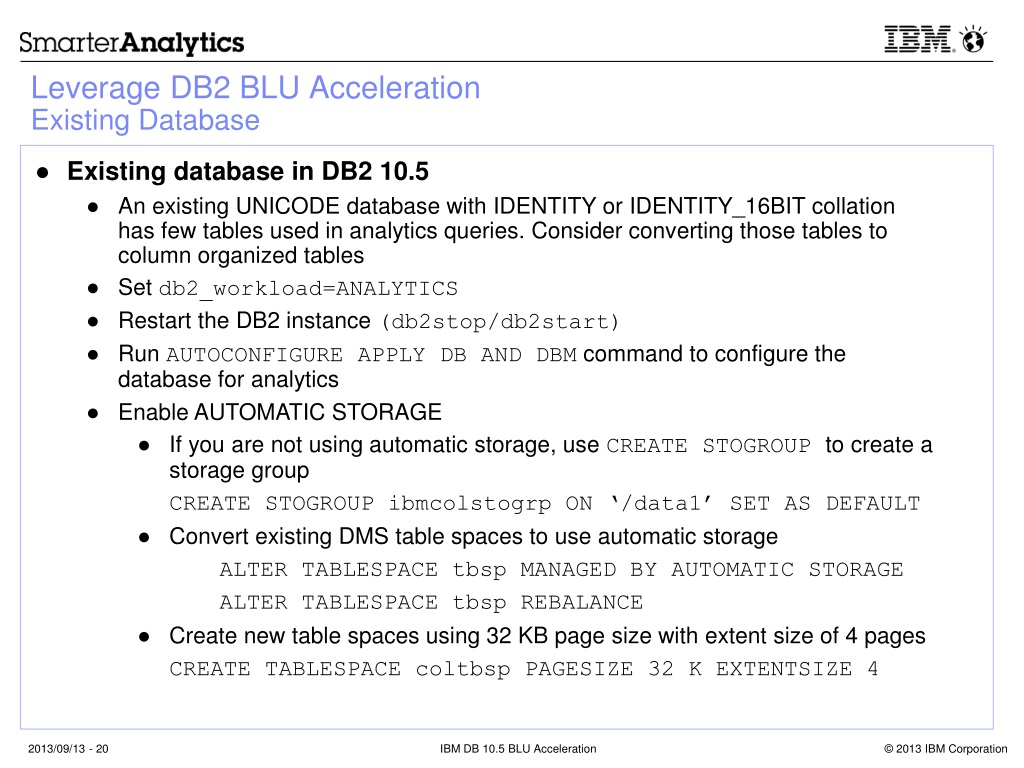The width and height of the screenshot is (1024, 768).
Task: Select 'ALTER TABLESPACE tbsp MANAGED BY AUTOMATIC STORAGE'
Action: click(562, 569)
